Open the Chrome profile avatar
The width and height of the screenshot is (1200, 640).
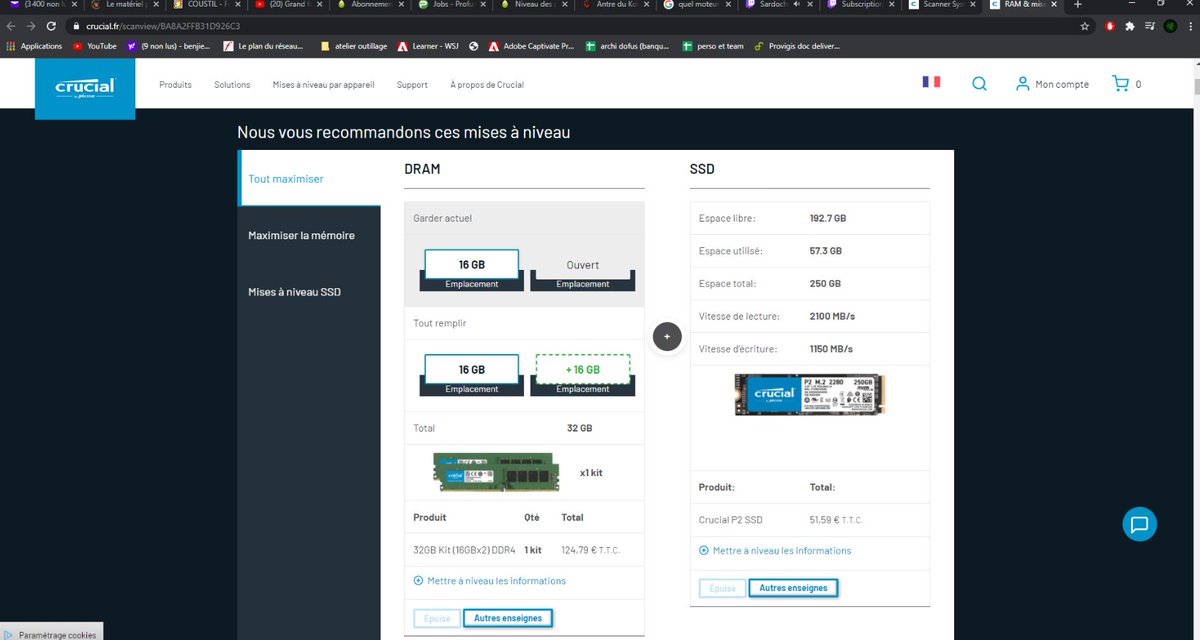[1171, 26]
